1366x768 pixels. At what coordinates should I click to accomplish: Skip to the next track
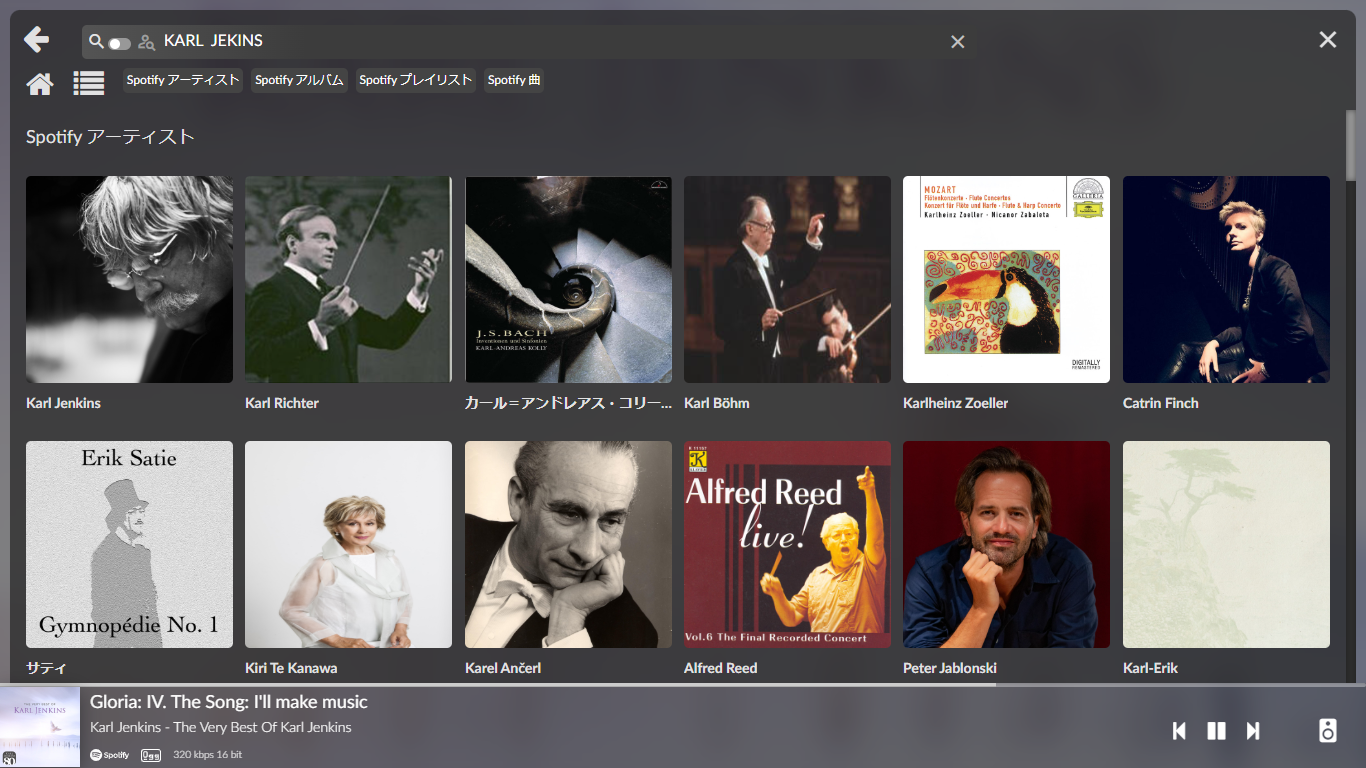tap(1253, 731)
